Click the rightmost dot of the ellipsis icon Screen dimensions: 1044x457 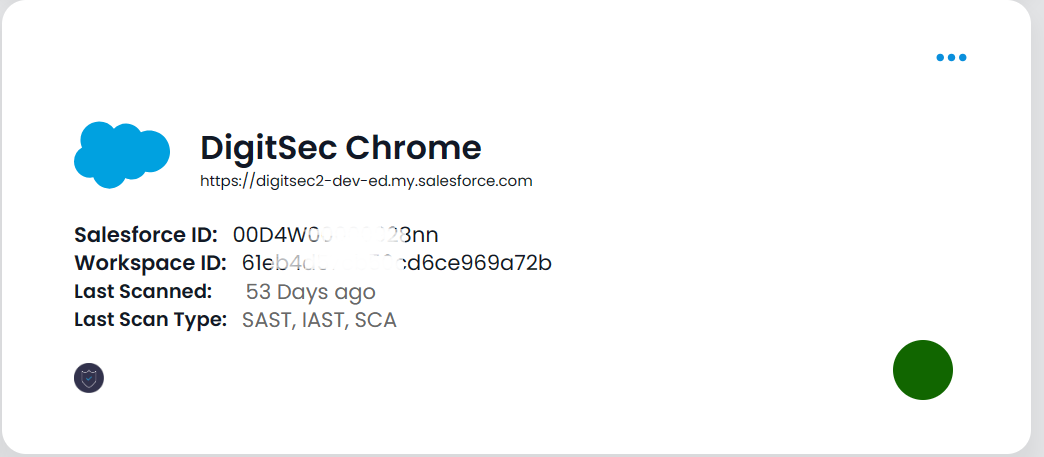pyautogui.click(x=962, y=57)
